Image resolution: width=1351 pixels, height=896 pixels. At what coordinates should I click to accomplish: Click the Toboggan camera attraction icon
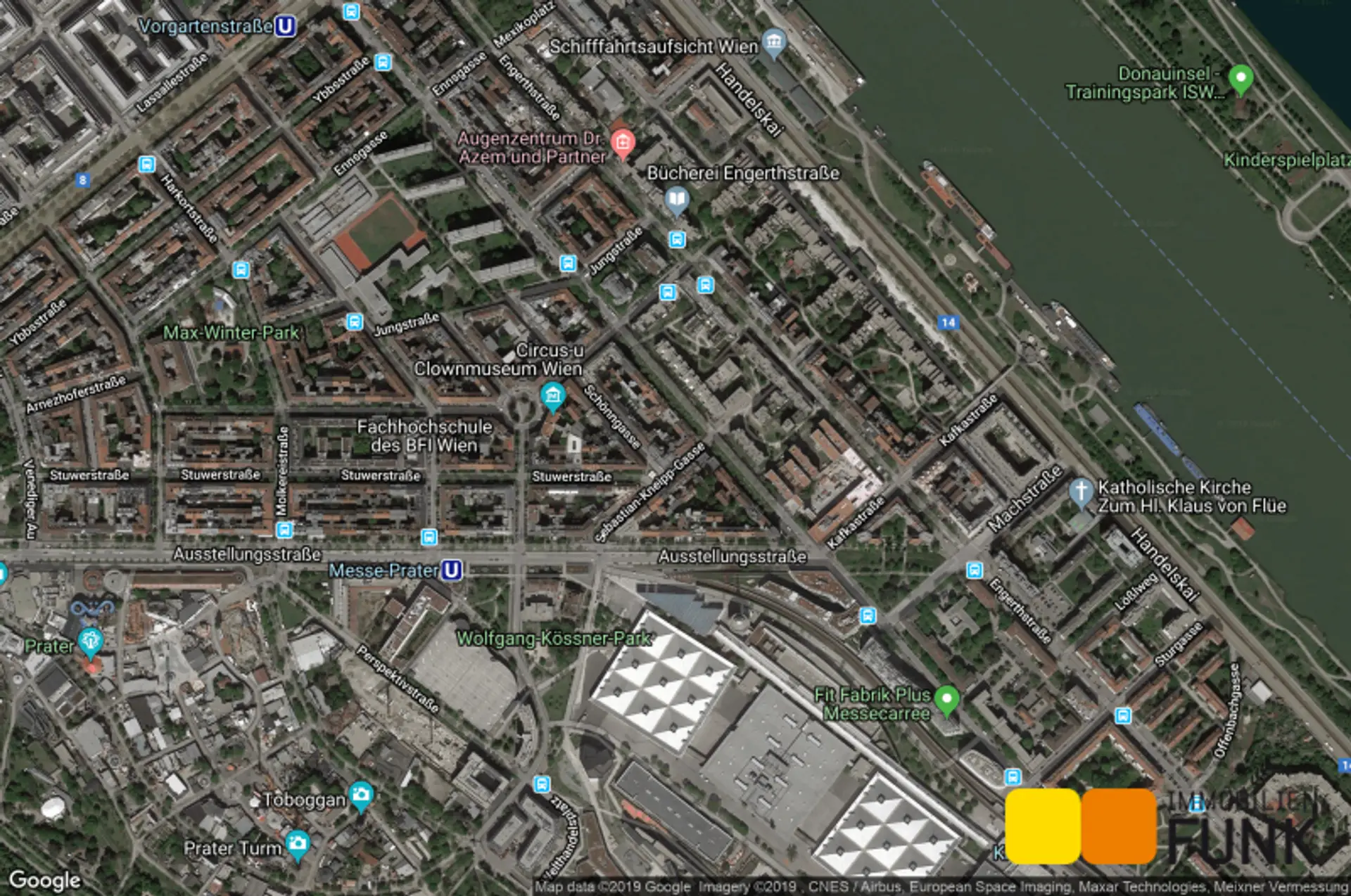[361, 795]
